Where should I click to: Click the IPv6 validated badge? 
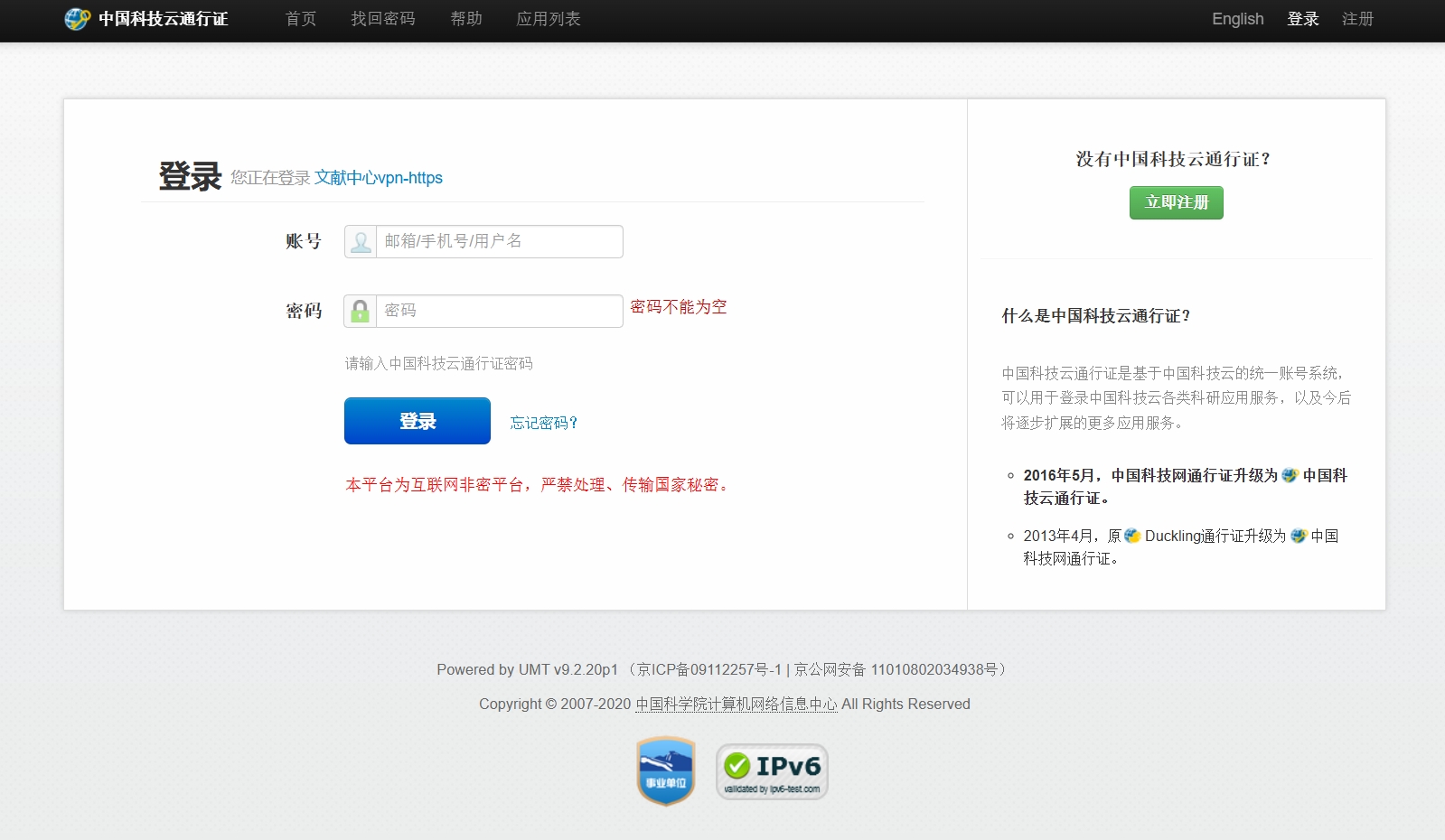pos(772,771)
